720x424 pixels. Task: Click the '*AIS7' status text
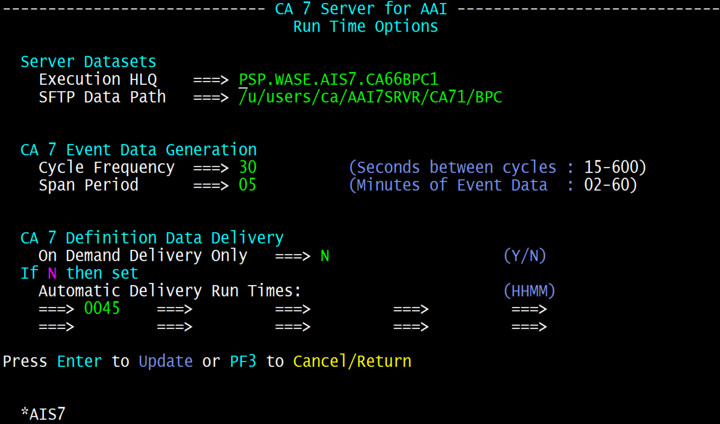[x=43, y=414]
